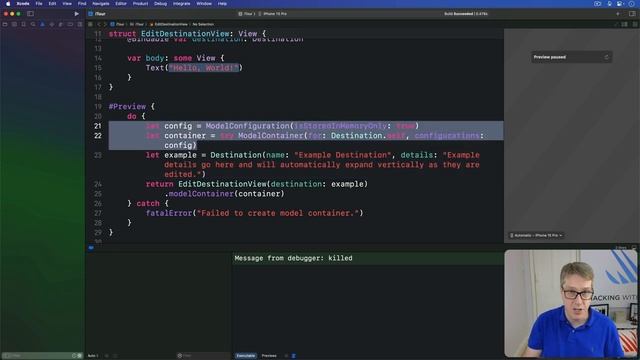This screenshot has height=360, width=640.
Task: Open the Report navigator icon
Action: coord(80,24)
